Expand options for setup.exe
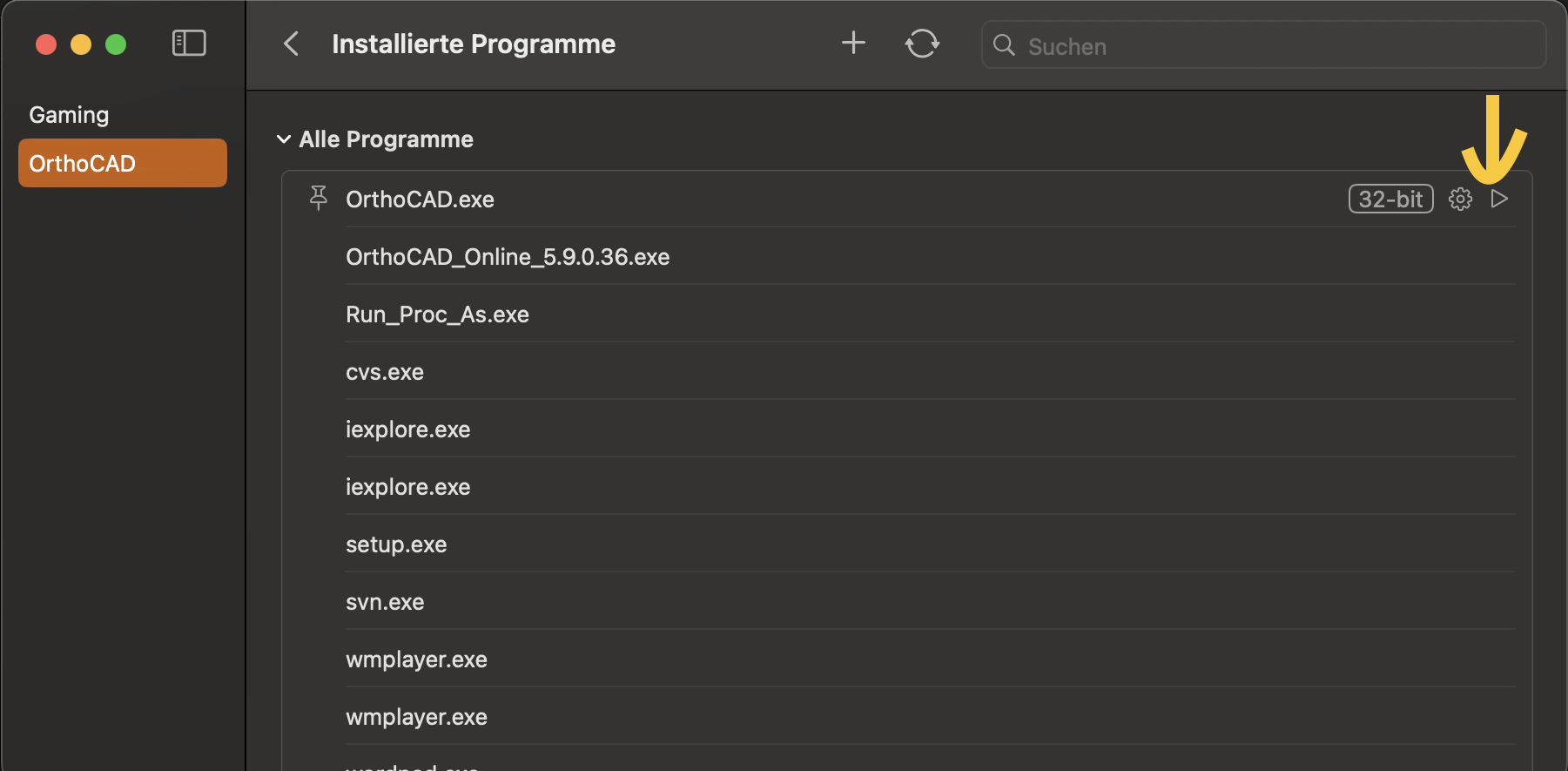Viewport: 1568px width, 771px height. coord(396,544)
